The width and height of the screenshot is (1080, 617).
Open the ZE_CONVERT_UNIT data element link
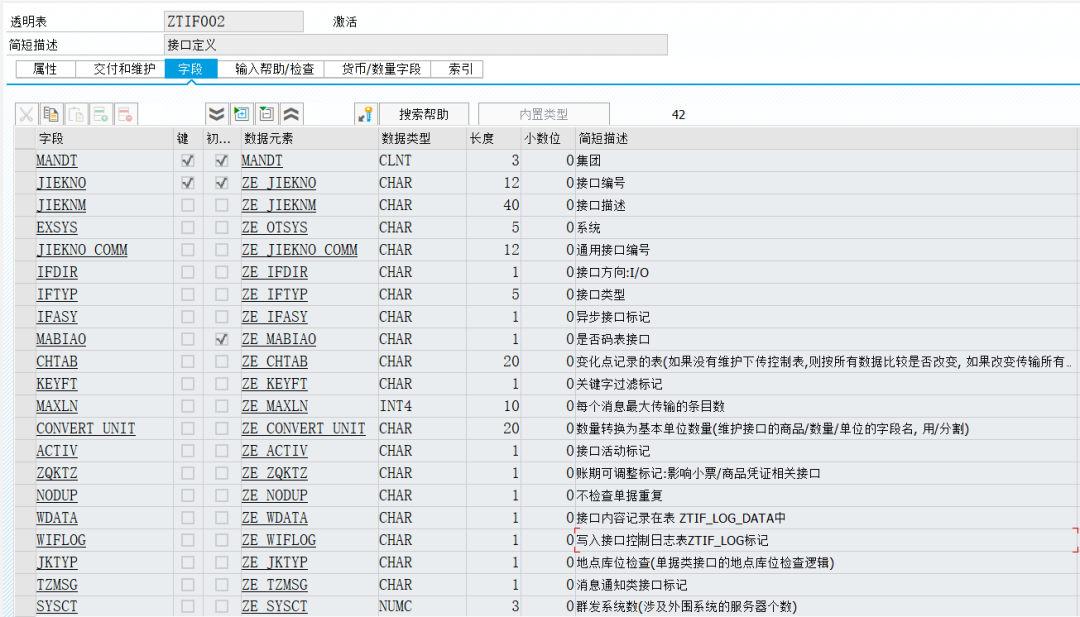303,428
